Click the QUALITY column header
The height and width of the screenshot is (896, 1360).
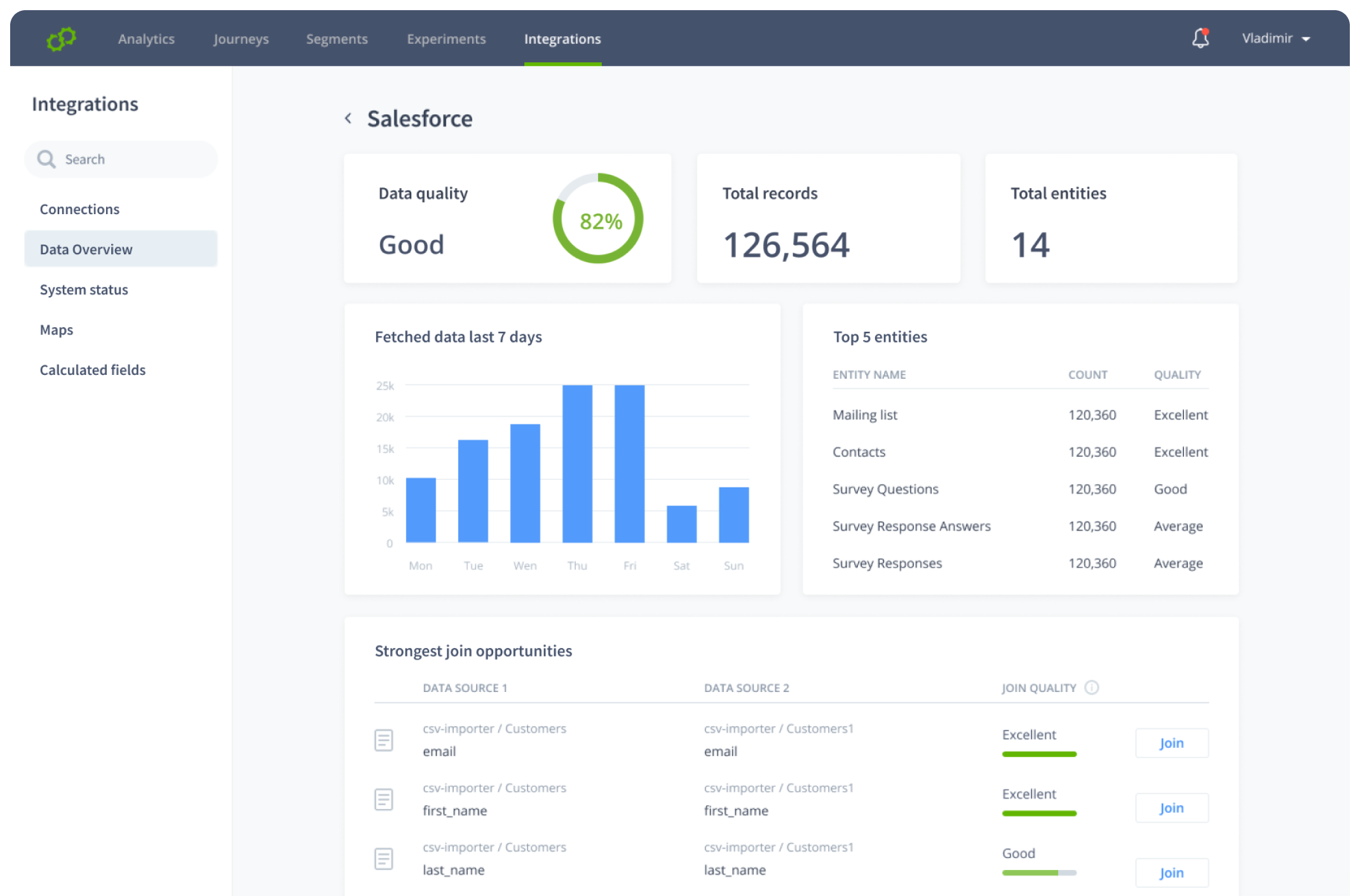click(x=1177, y=375)
